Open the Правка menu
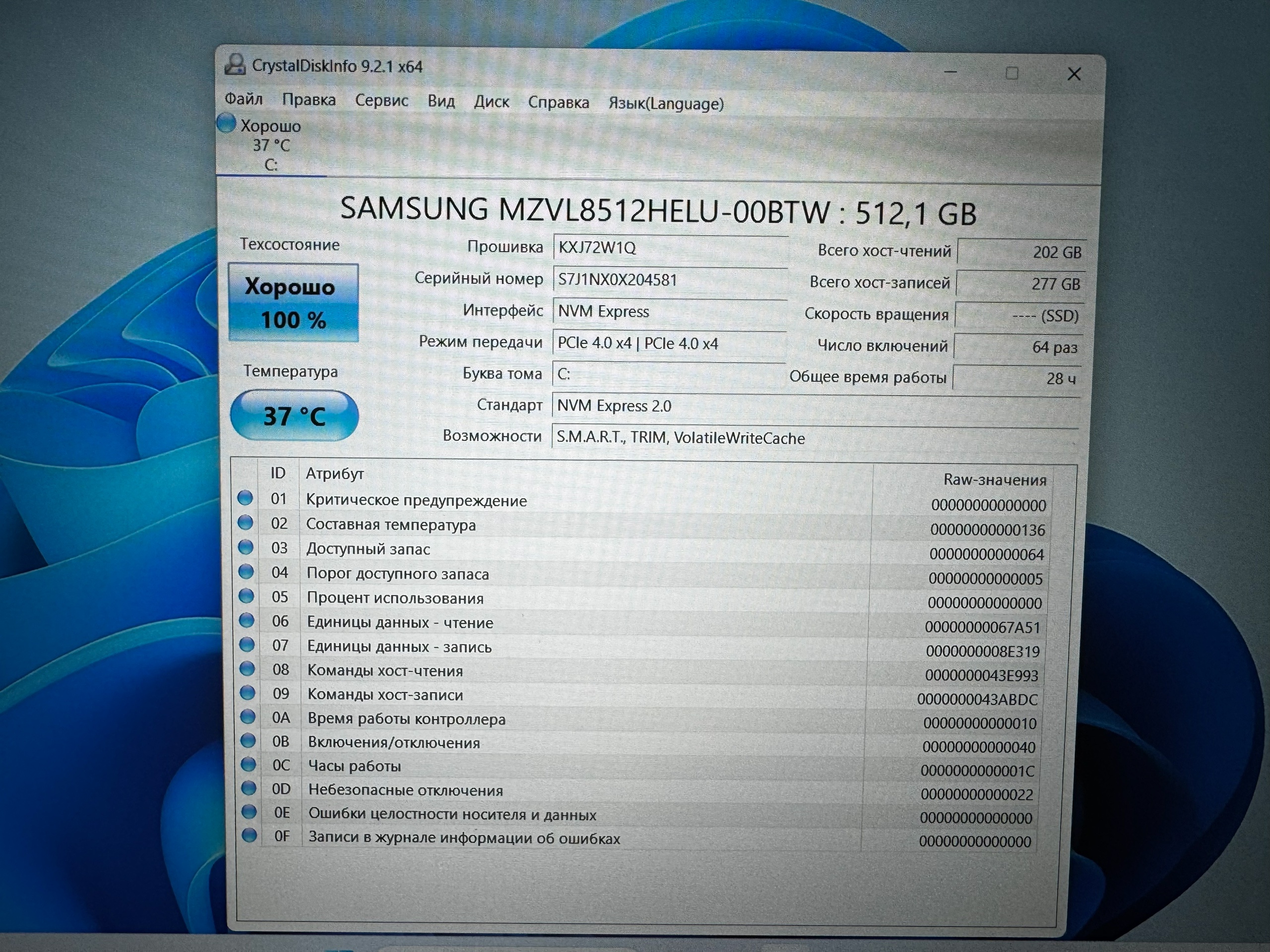Image resolution: width=1270 pixels, height=952 pixels. click(x=309, y=100)
